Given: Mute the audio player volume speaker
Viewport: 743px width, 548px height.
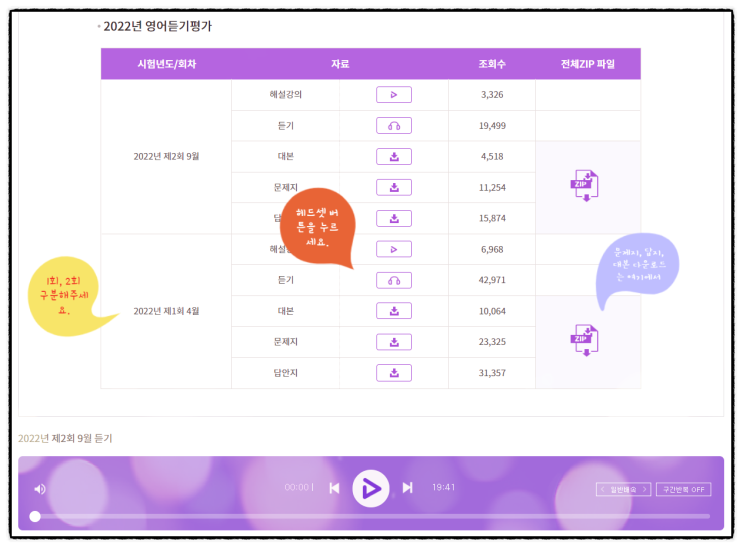Looking at the screenshot, I should click(40, 489).
